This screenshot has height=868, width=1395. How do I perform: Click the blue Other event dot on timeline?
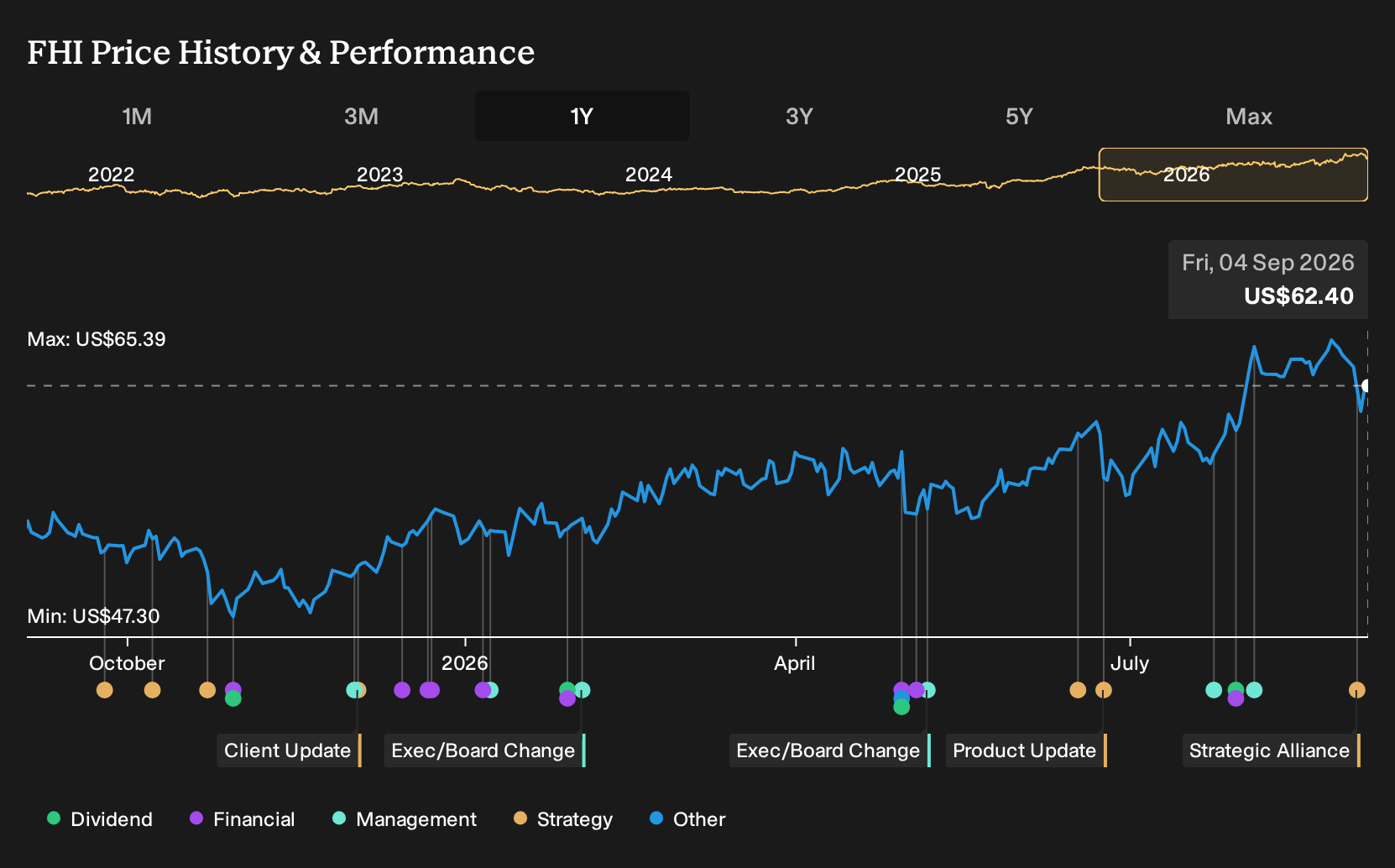(x=901, y=698)
